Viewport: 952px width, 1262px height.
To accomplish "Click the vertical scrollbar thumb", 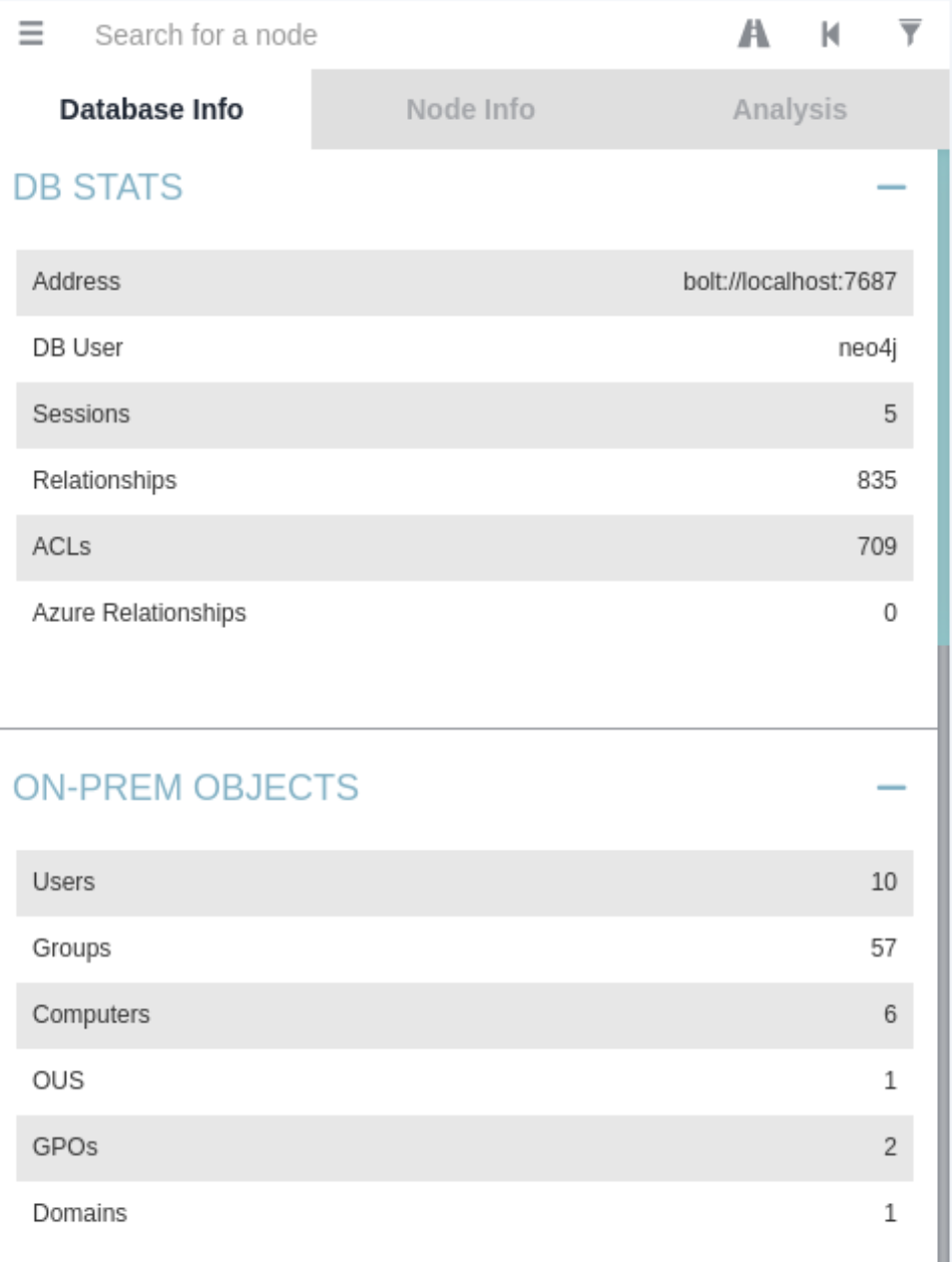I will [943, 399].
